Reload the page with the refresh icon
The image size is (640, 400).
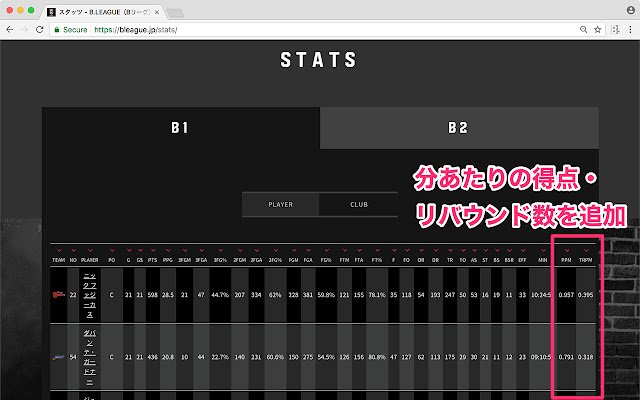[x=40, y=30]
